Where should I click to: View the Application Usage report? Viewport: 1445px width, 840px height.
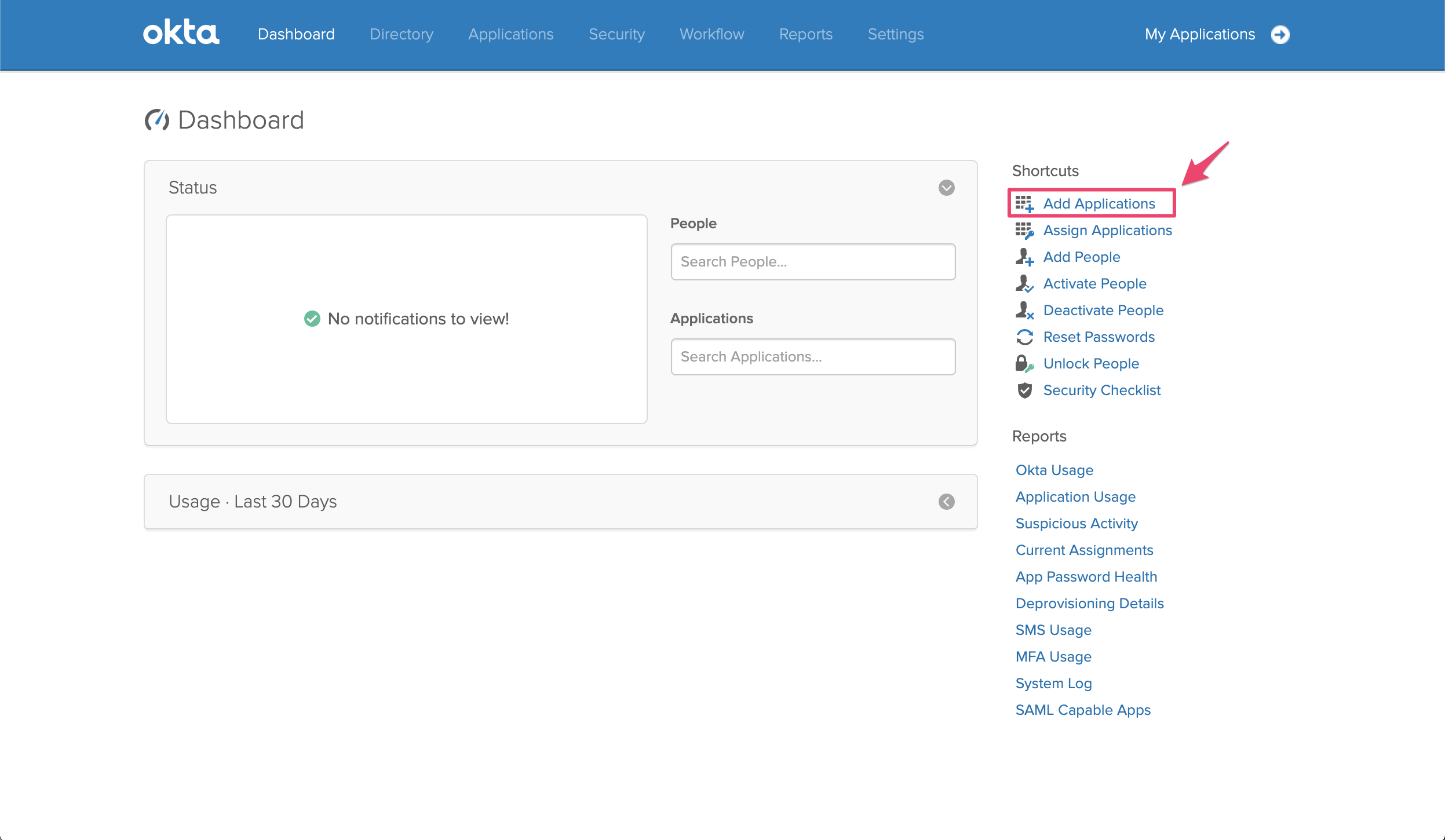coord(1075,497)
